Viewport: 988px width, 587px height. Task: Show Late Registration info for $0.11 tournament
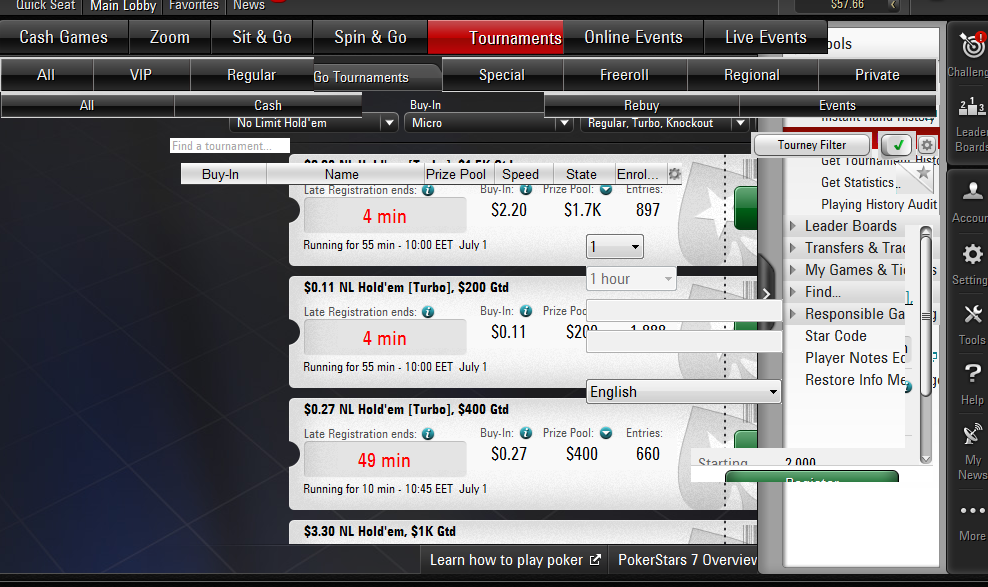tap(428, 312)
